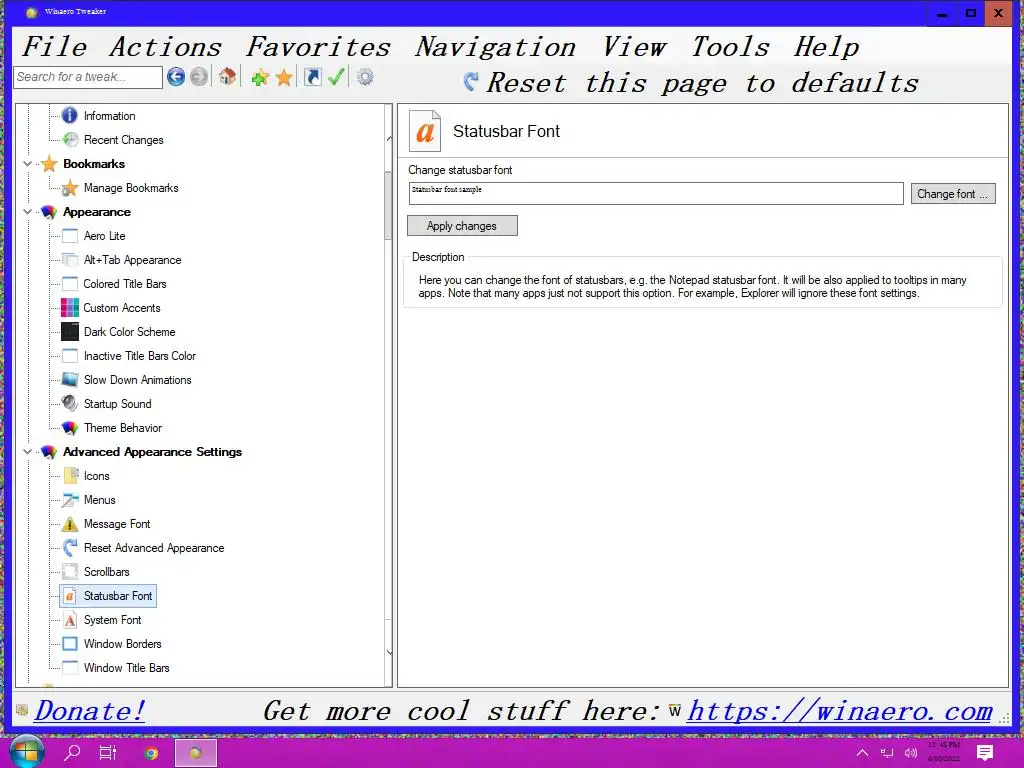1024x768 pixels.
Task: Open the Actions menu
Action: click(x=166, y=47)
